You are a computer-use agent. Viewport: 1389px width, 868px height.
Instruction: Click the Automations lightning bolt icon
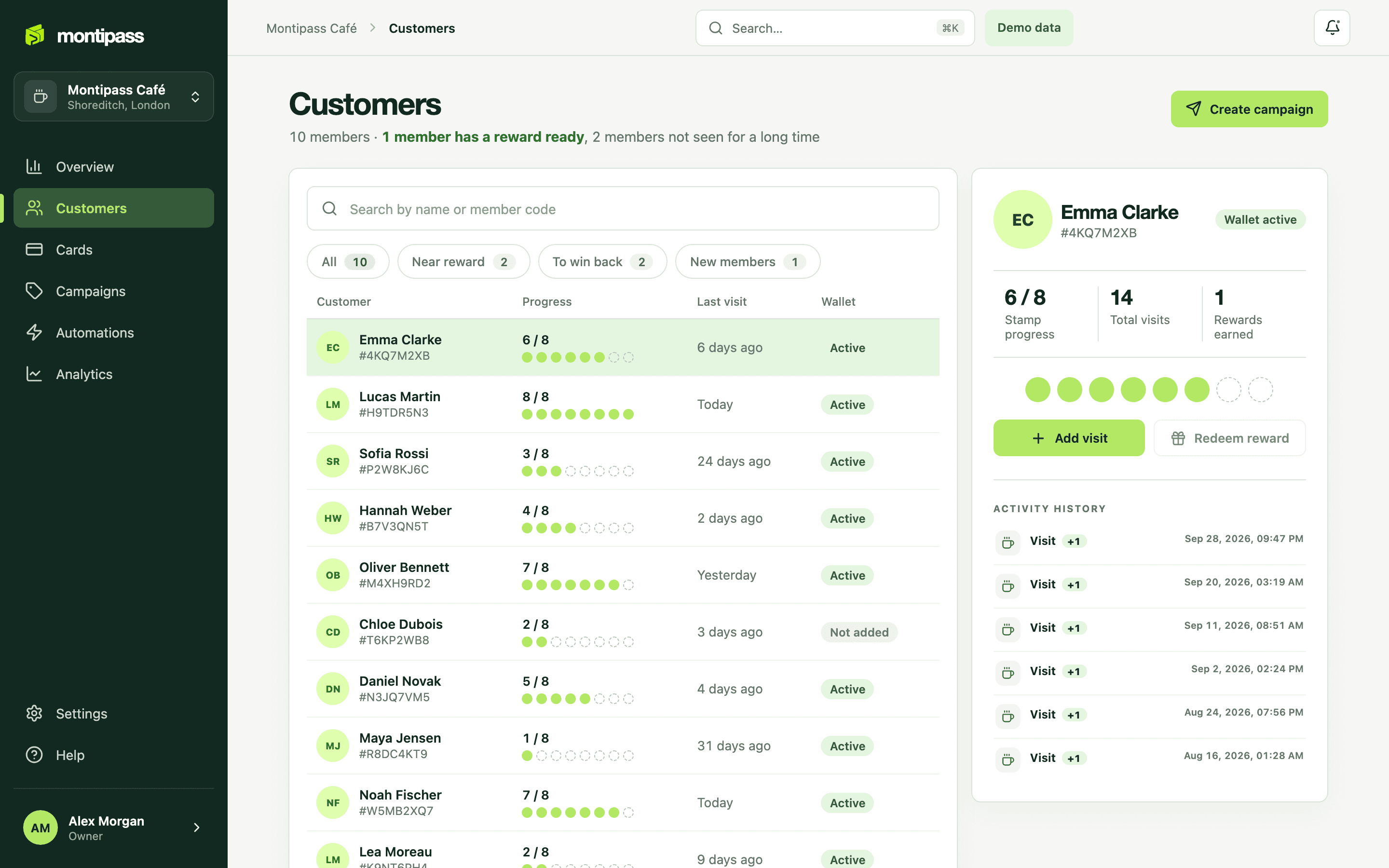[x=34, y=332]
